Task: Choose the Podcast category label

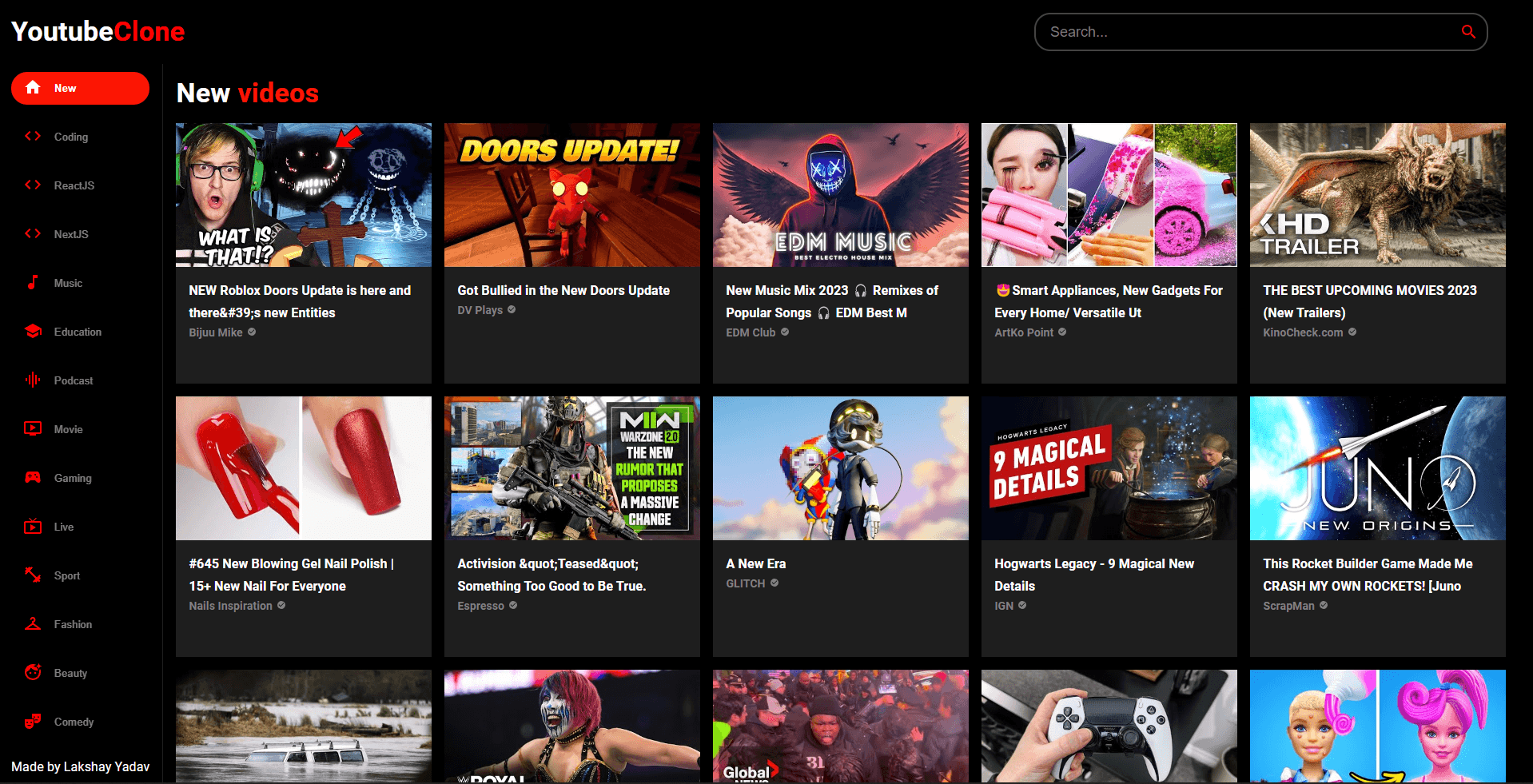Action: [74, 380]
